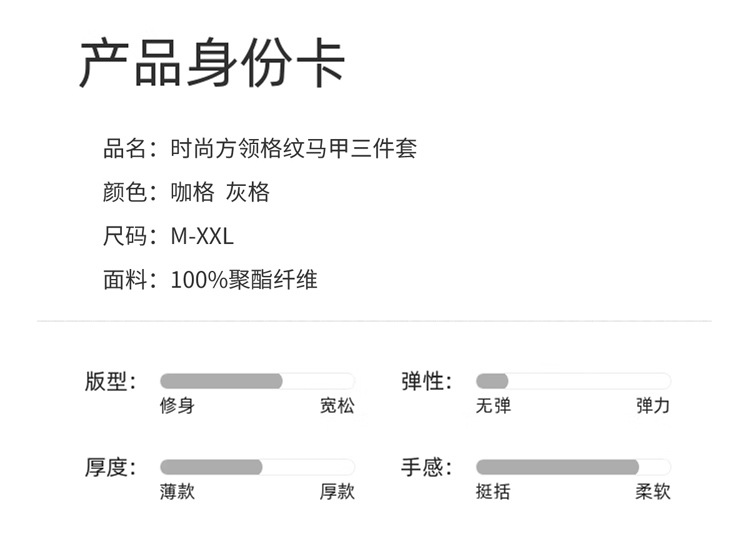Click the 弹性 elasticity slider bar
The height and width of the screenshot is (539, 750).
(x=572, y=381)
